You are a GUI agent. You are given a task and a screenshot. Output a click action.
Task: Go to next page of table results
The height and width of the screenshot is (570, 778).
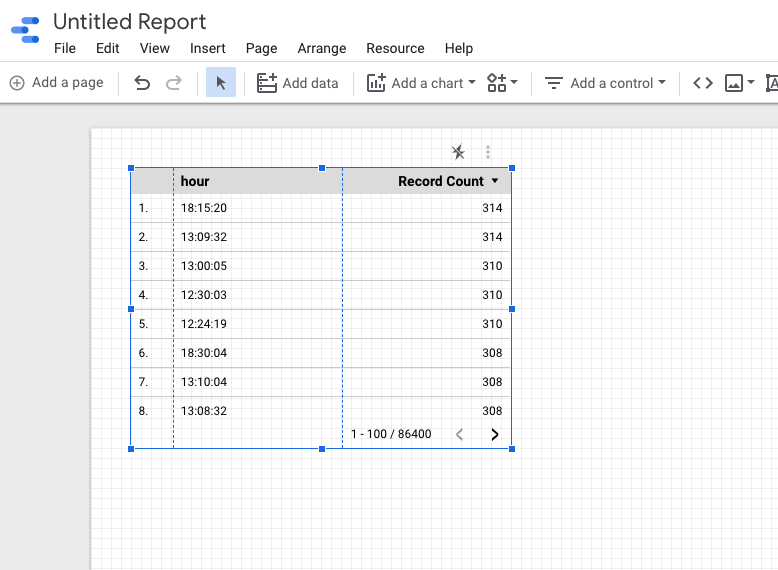pyautogui.click(x=494, y=434)
